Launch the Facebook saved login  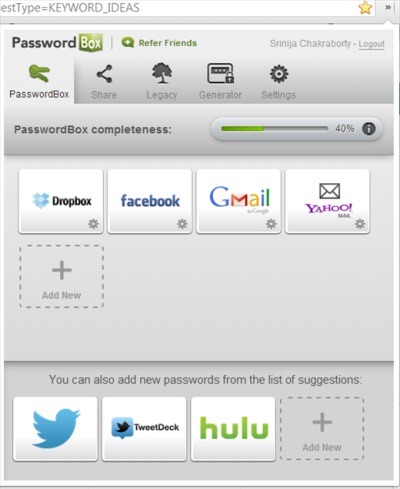click(x=150, y=201)
